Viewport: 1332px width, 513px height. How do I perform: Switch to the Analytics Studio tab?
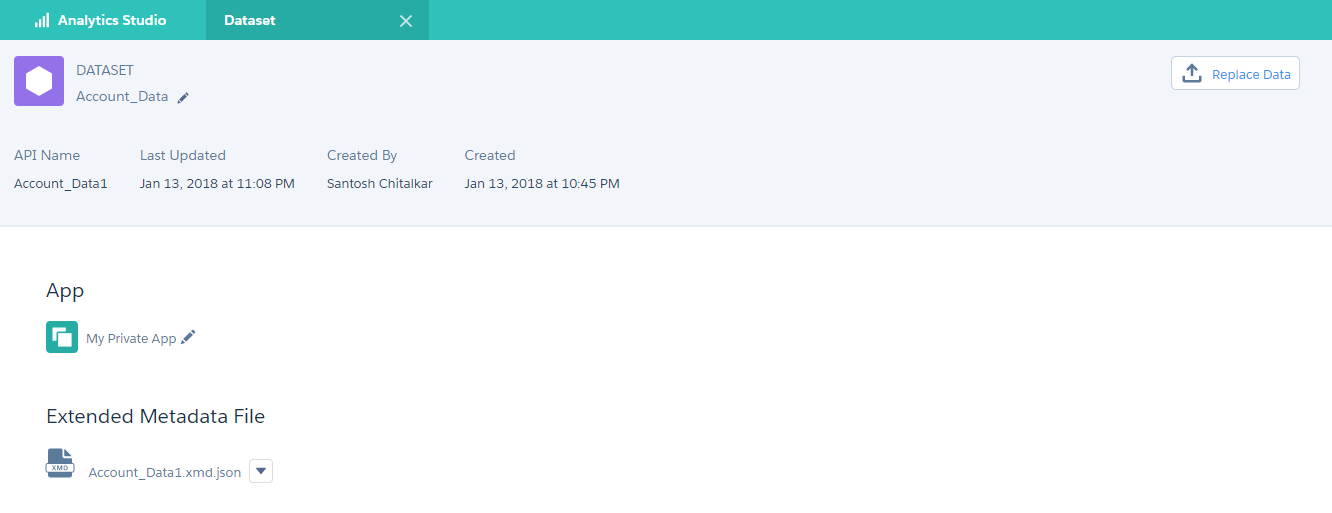pos(101,20)
